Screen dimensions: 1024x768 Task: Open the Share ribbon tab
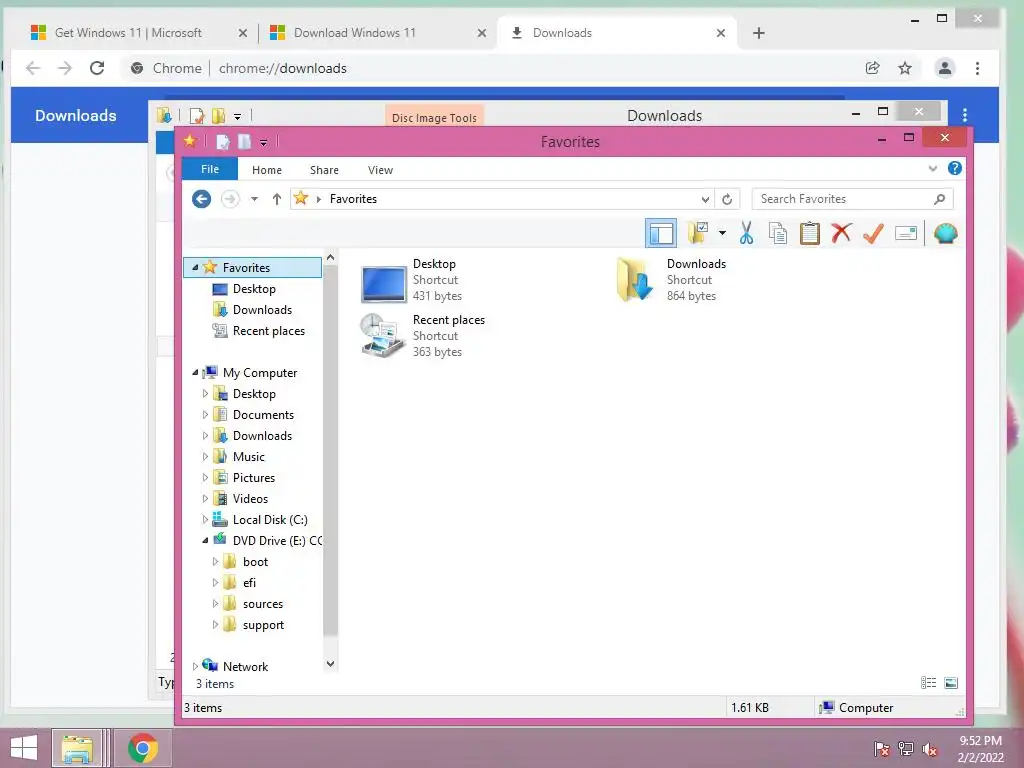pyautogui.click(x=324, y=170)
